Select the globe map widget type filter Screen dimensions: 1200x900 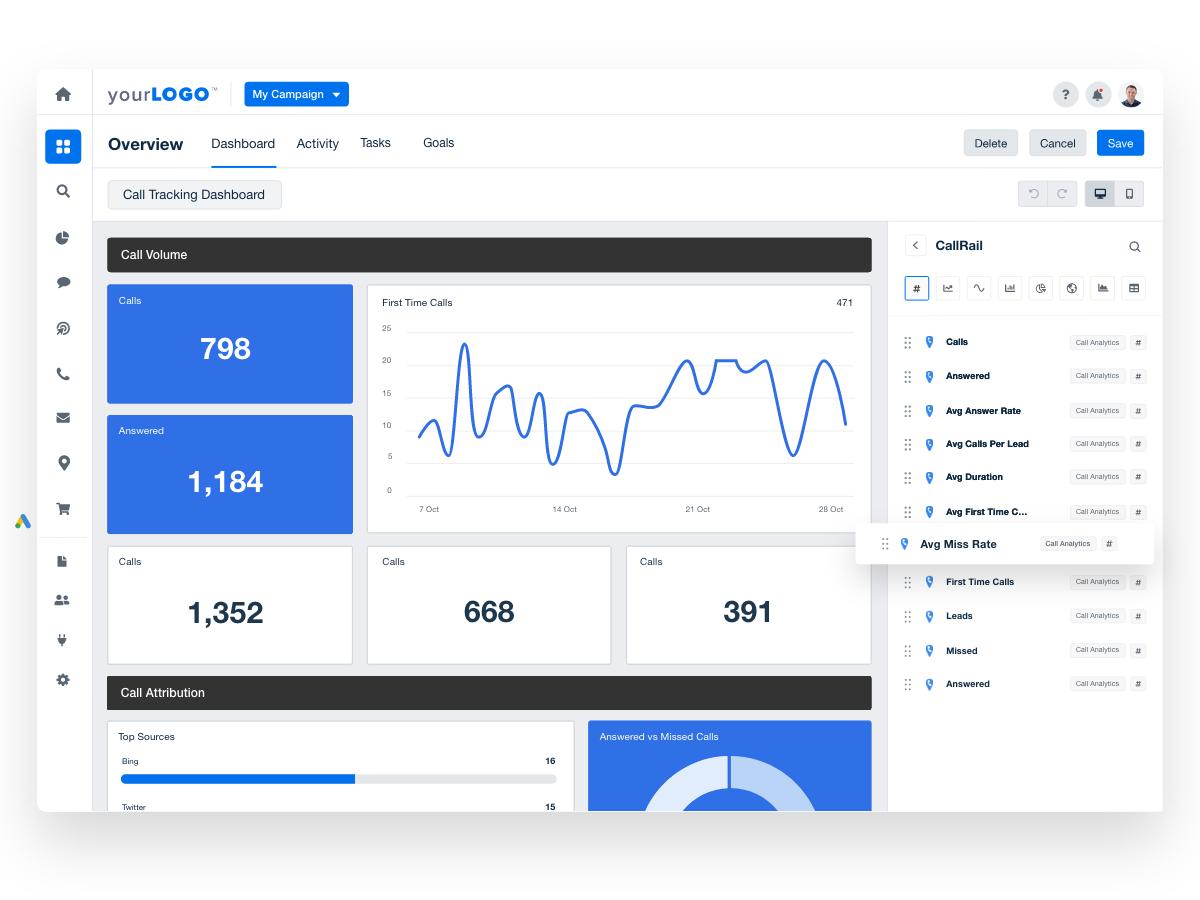click(1072, 288)
